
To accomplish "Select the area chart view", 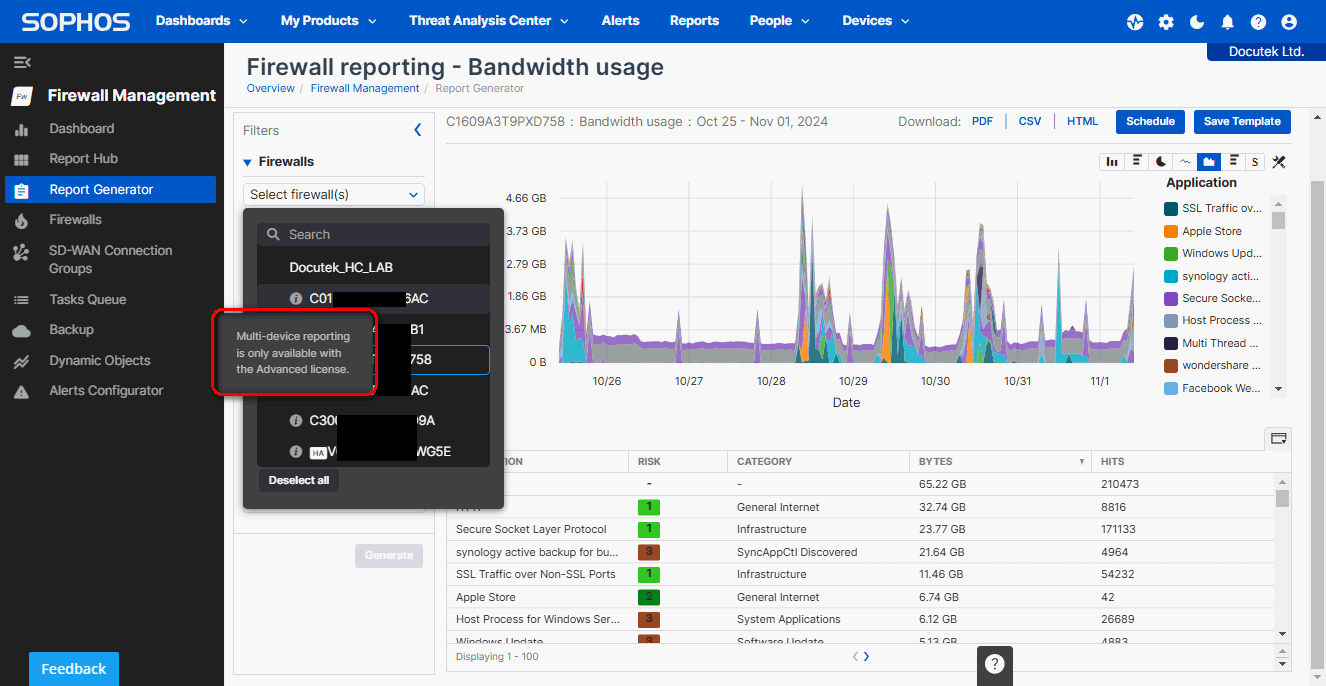I will [x=1209, y=162].
